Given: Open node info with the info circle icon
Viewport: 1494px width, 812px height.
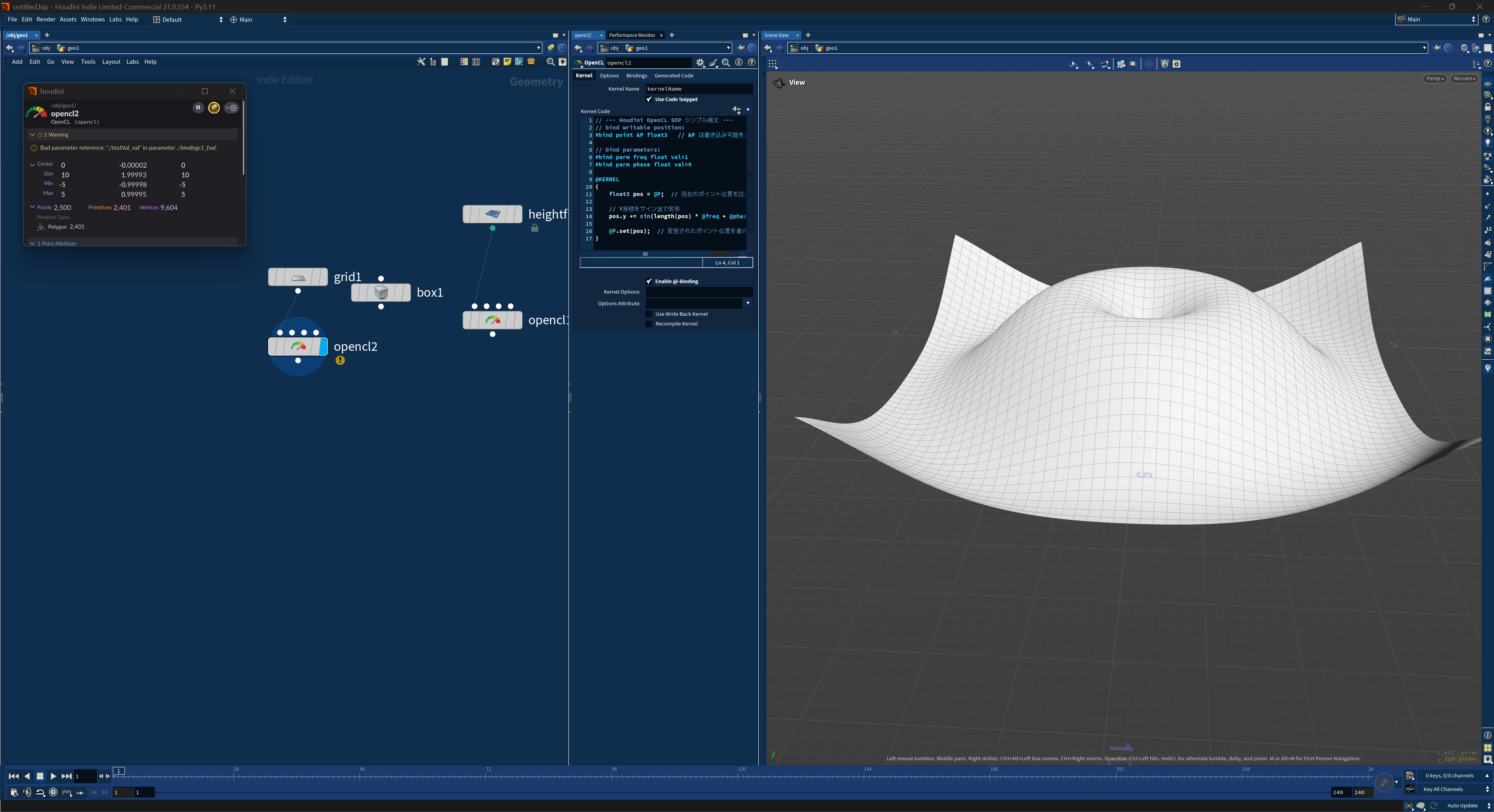Looking at the screenshot, I should click(x=738, y=63).
